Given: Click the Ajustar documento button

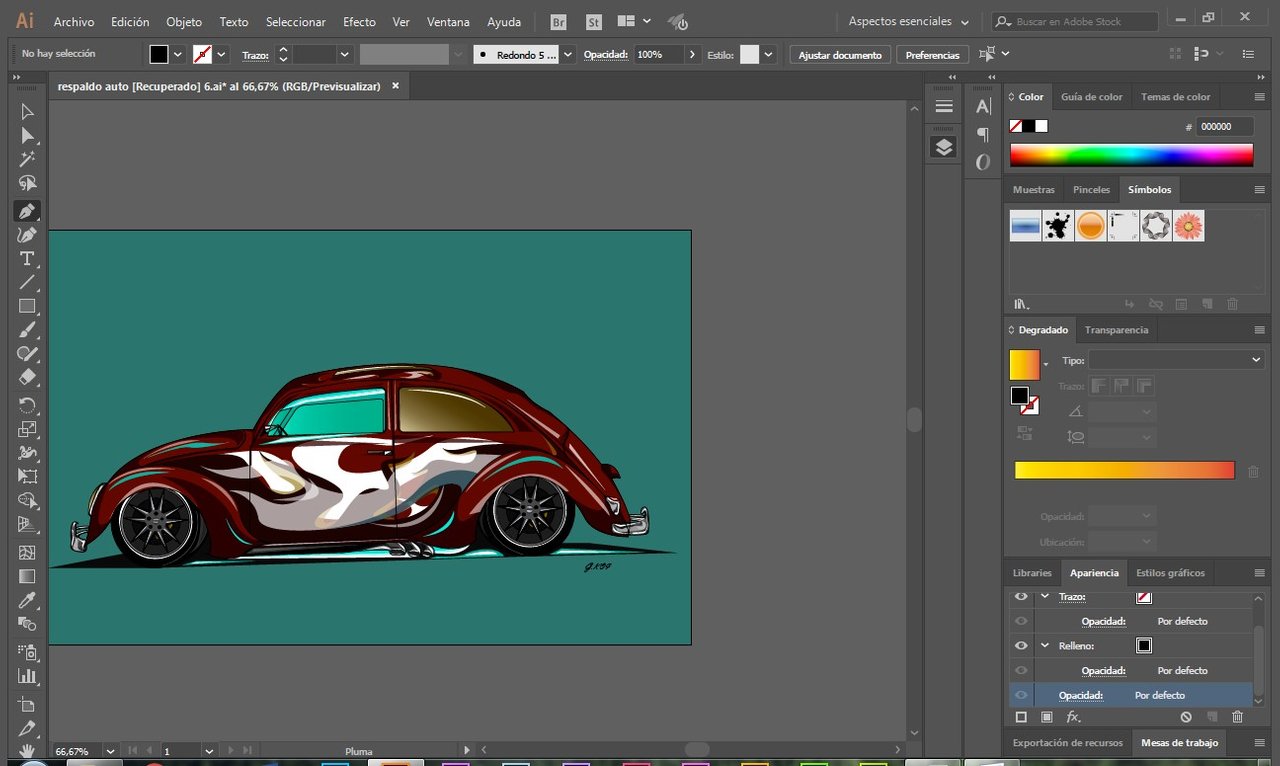Looking at the screenshot, I should 840,55.
